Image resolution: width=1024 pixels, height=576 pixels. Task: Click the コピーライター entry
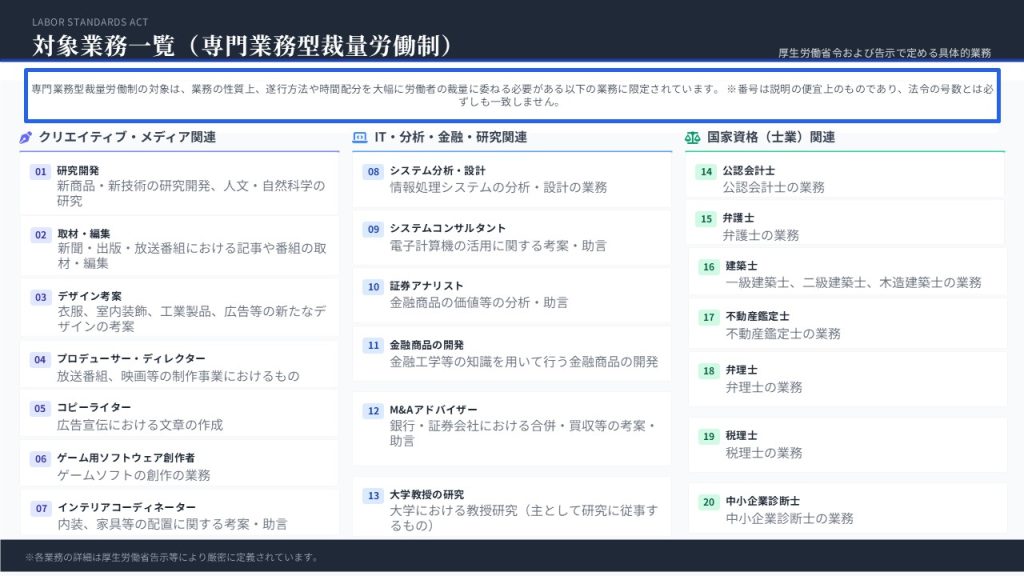click(x=180, y=416)
